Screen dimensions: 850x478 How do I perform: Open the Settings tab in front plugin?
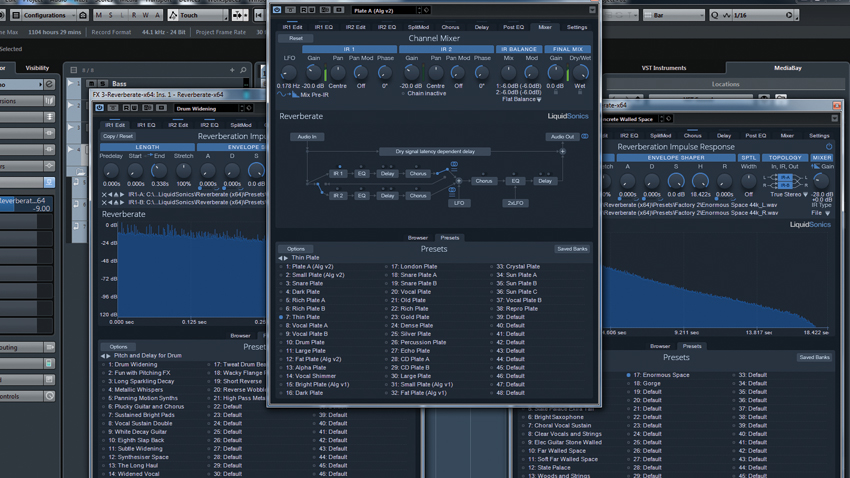pyautogui.click(x=577, y=27)
